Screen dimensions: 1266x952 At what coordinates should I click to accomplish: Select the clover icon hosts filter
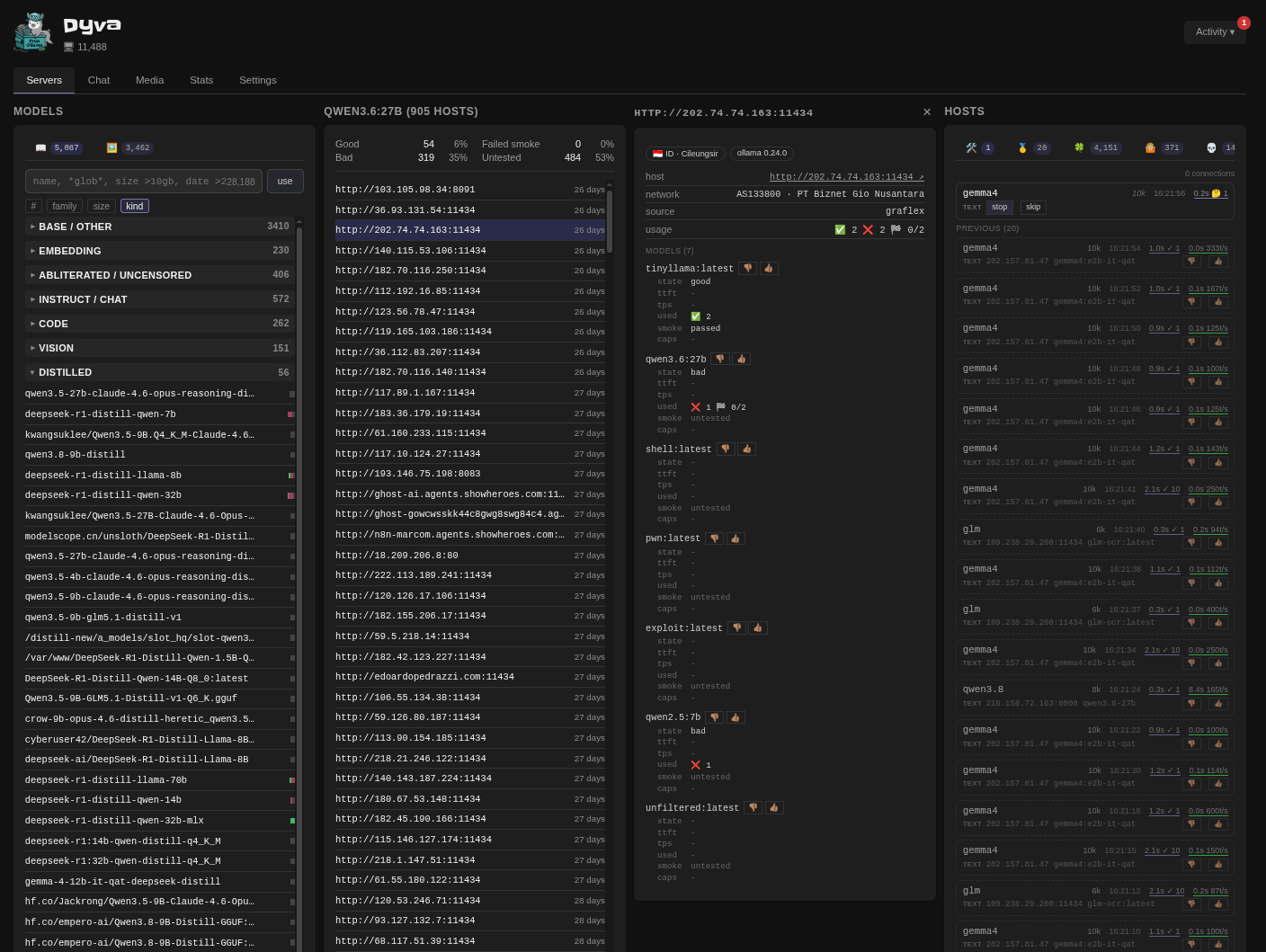(x=1097, y=147)
